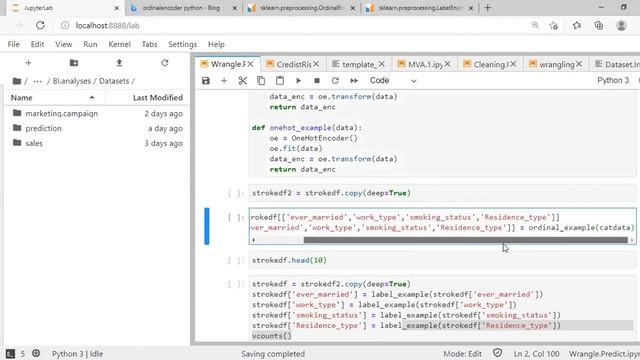Paste cells from clipboard icon
The width and height of the screenshot is (640, 360).
click(280, 80)
